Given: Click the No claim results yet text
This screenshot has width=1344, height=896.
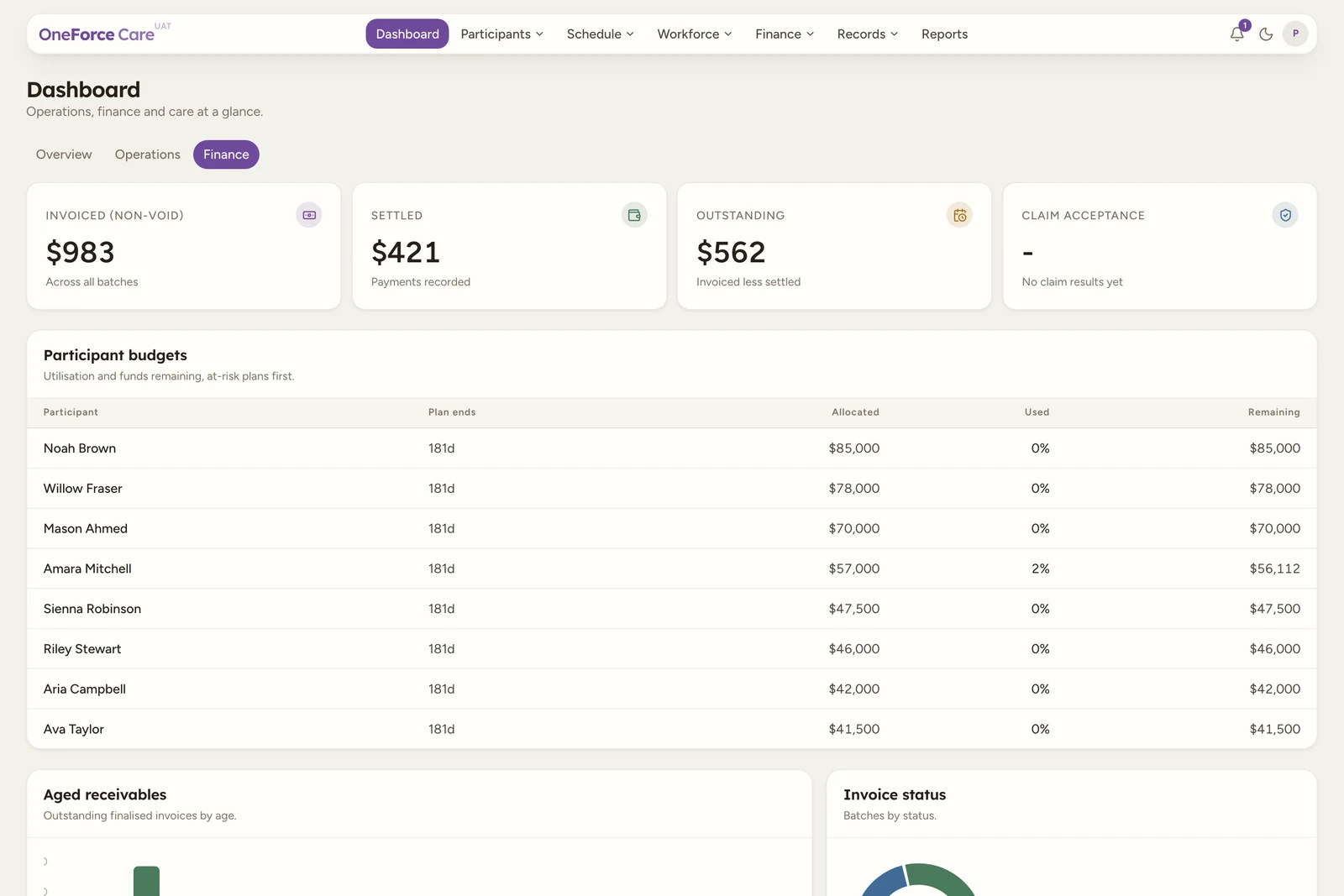Looking at the screenshot, I should click(1072, 282).
